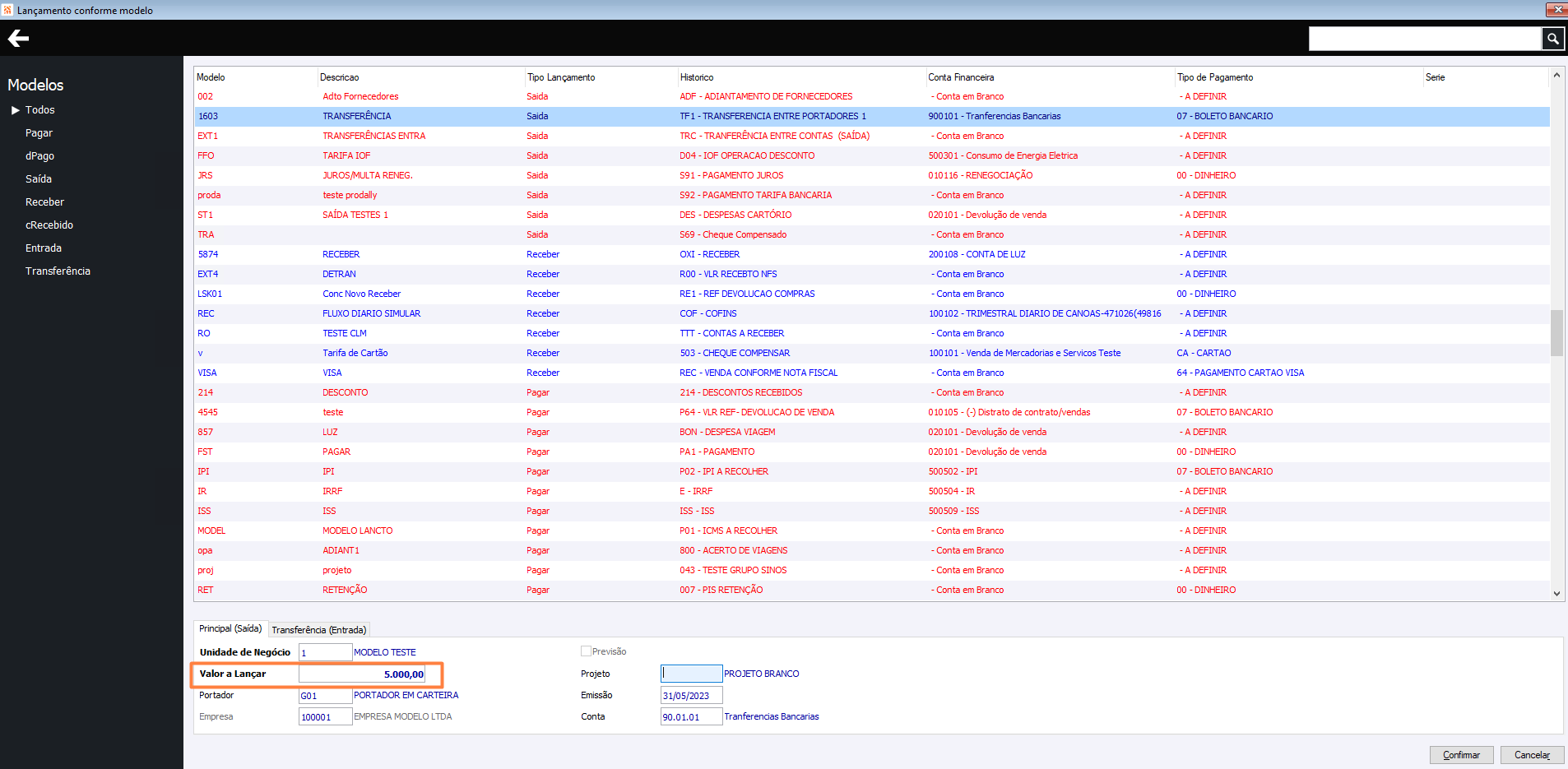This screenshot has width=1568, height=769.
Task: Toggle the Previsão checkbox
Action: pos(586,651)
